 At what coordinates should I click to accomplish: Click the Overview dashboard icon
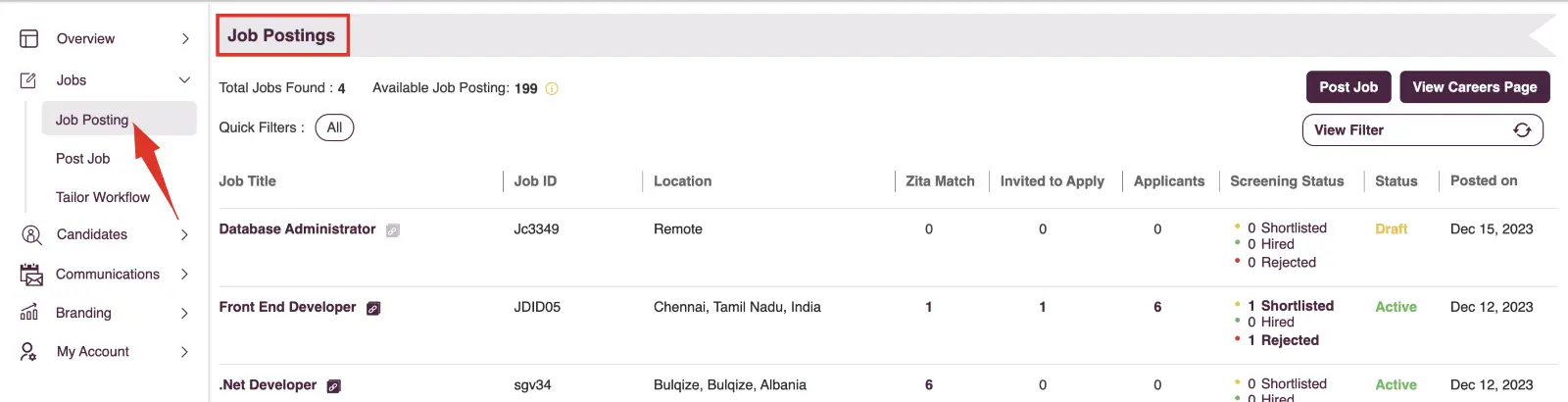pyautogui.click(x=28, y=38)
